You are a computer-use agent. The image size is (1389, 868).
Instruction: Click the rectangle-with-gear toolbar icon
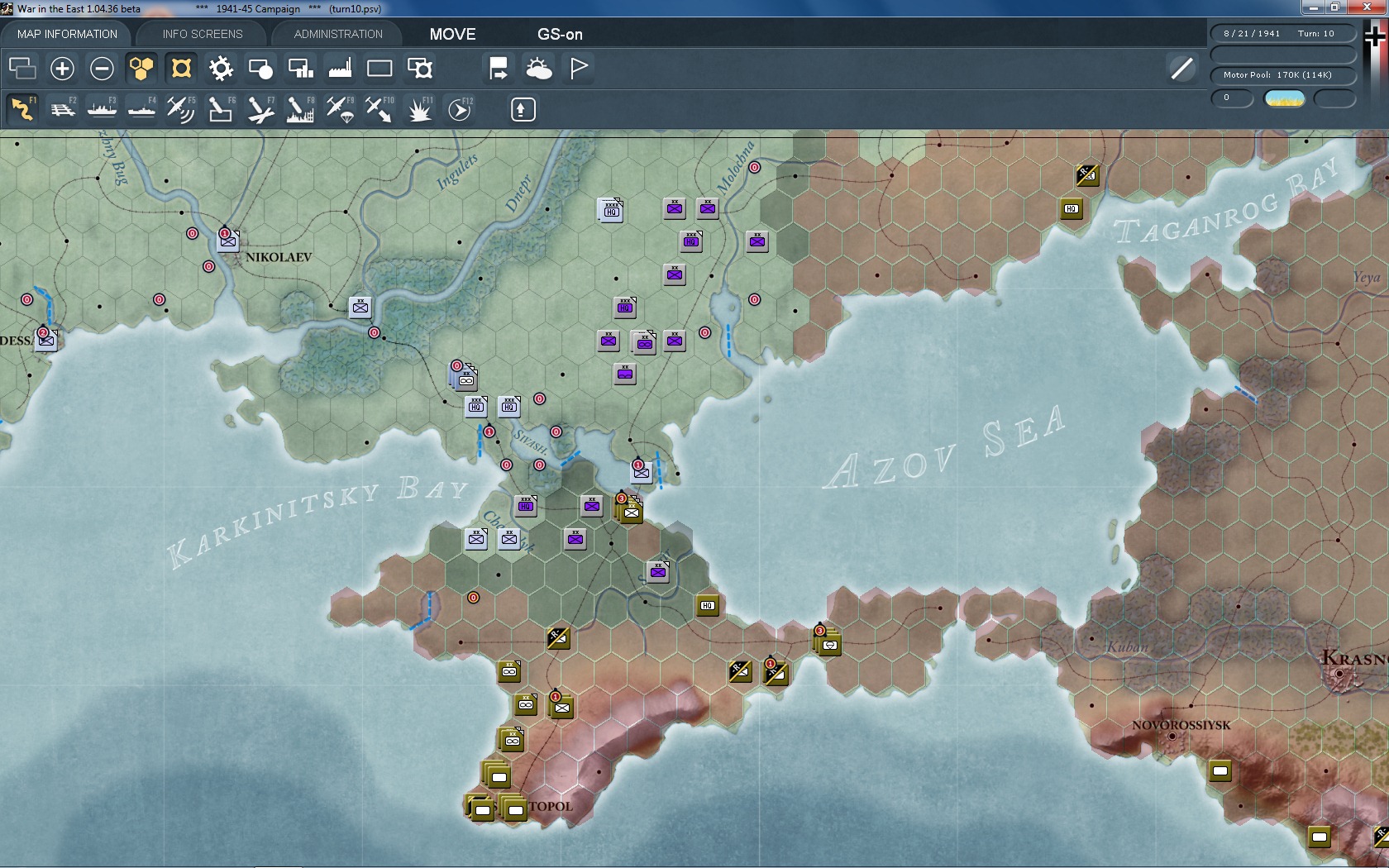(x=419, y=68)
